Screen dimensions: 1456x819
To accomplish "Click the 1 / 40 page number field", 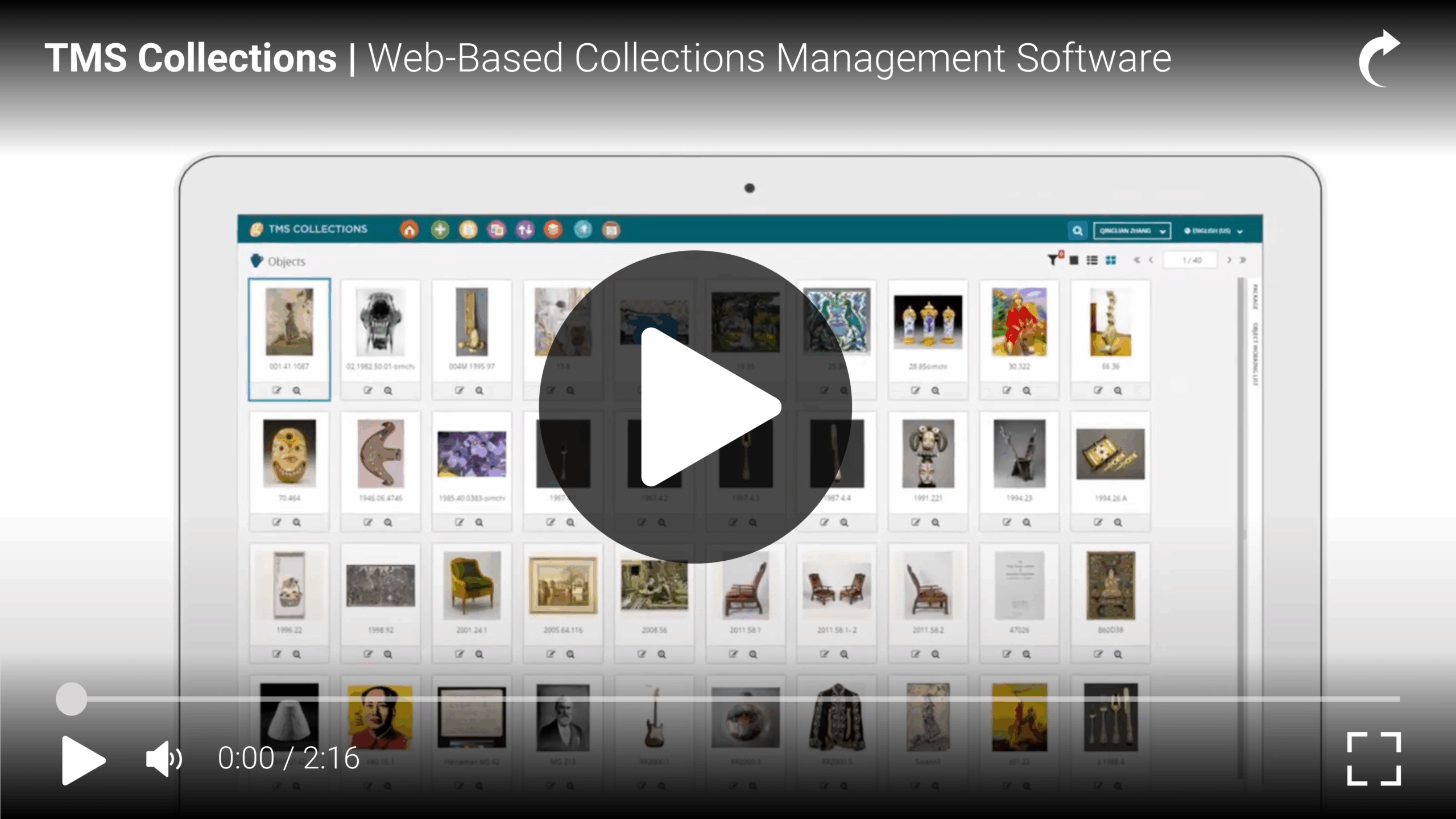I will pos(1191,260).
